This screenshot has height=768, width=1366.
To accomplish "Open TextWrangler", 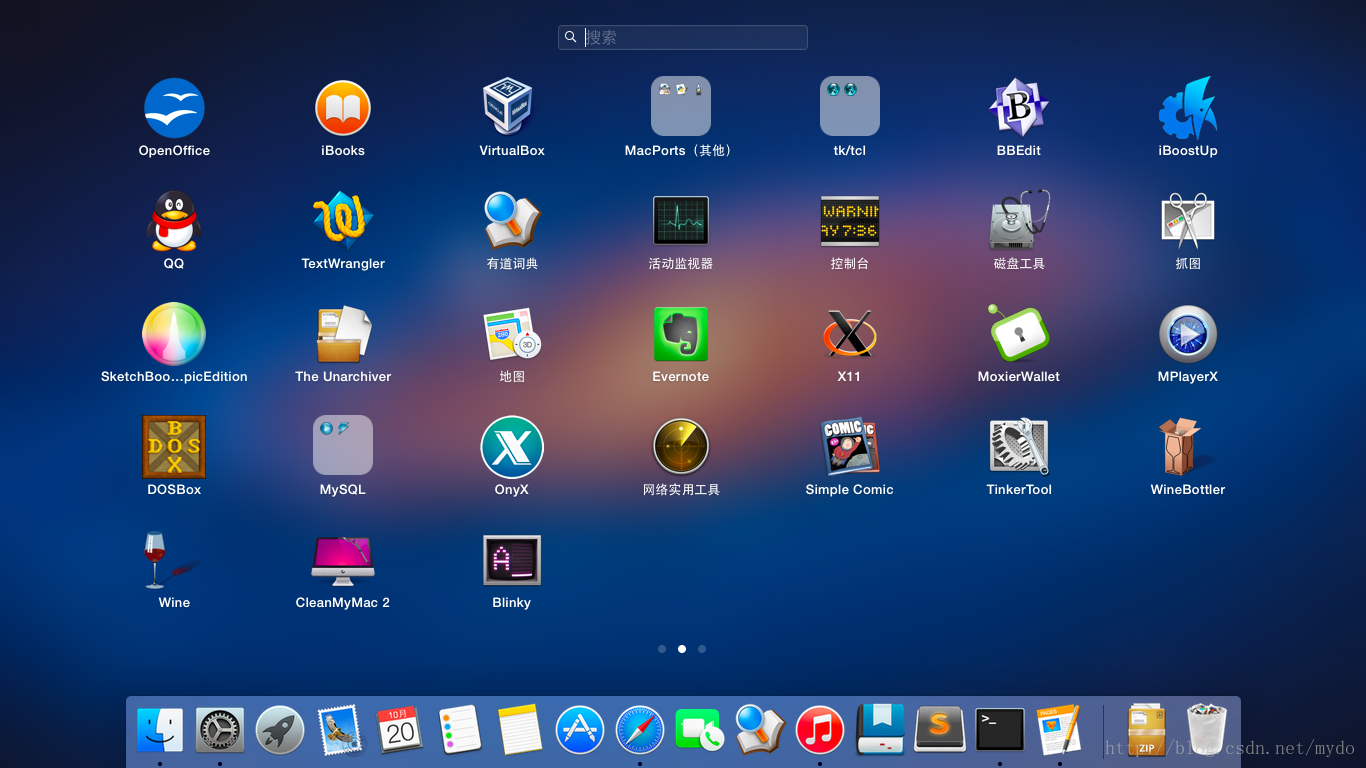I will coord(343,220).
